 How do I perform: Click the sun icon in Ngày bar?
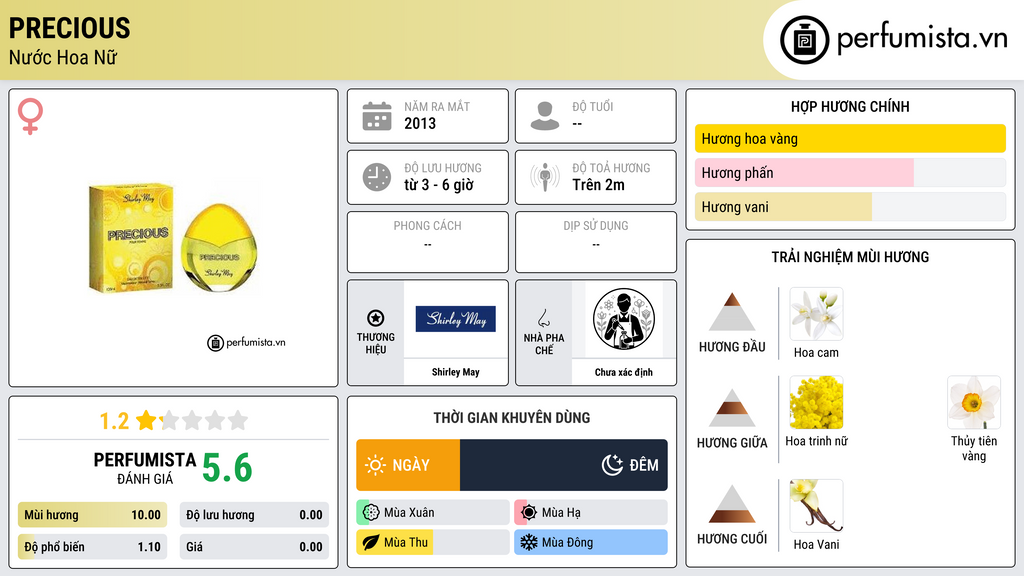click(x=376, y=465)
